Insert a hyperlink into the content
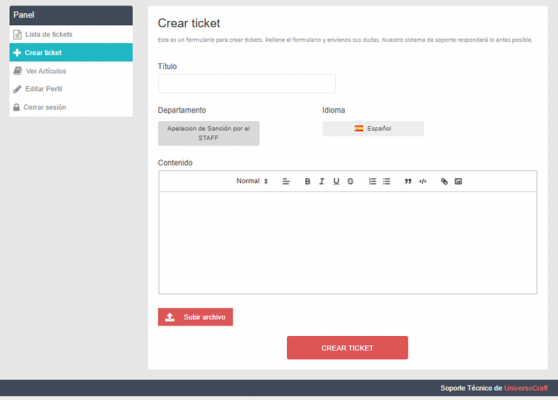Image resolution: width=558 pixels, height=400 pixels. pos(444,181)
